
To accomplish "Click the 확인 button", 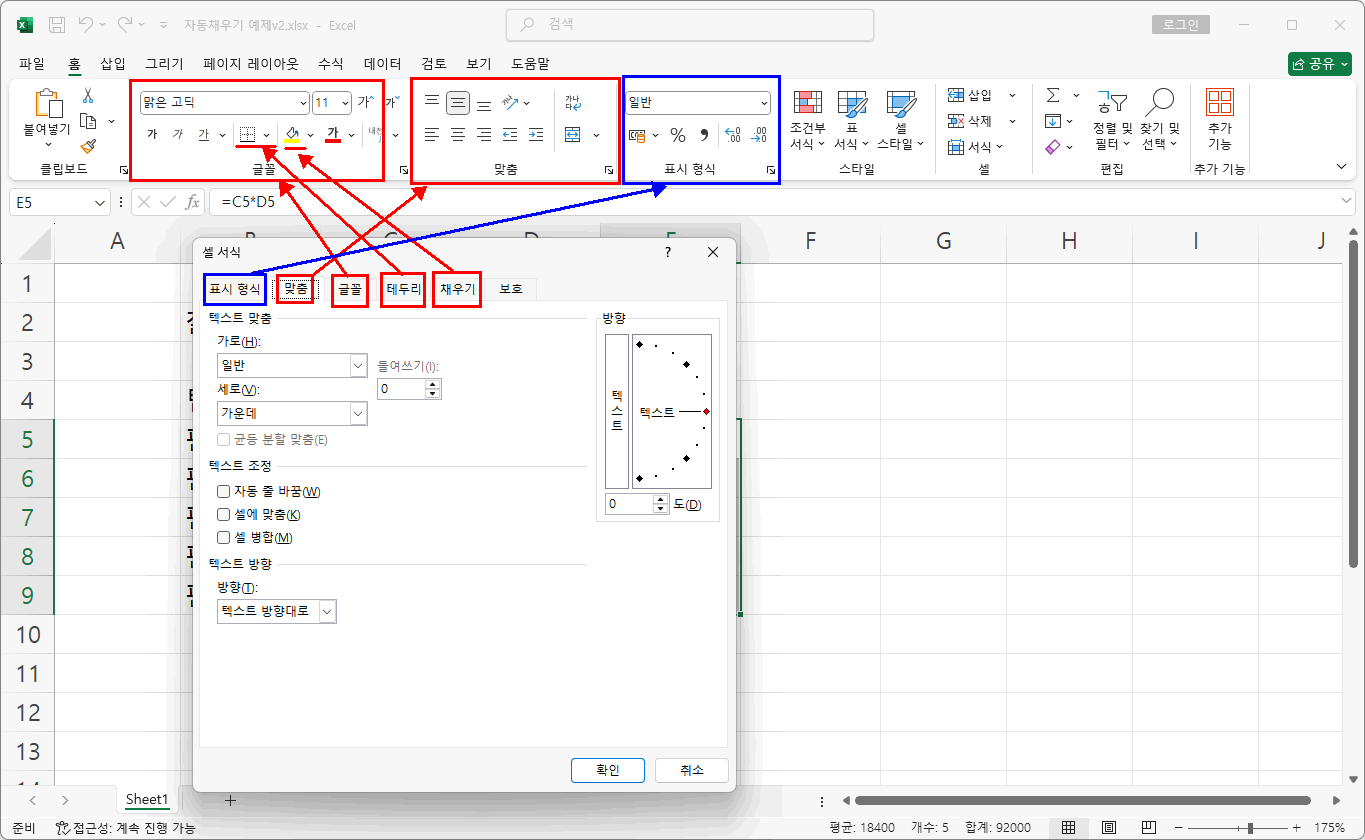I will coord(608,770).
